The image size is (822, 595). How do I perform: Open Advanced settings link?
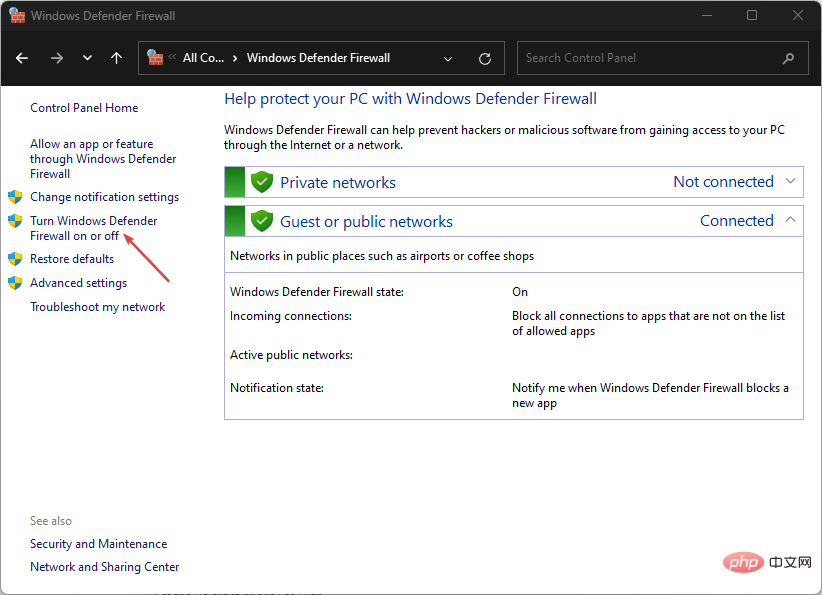[78, 283]
